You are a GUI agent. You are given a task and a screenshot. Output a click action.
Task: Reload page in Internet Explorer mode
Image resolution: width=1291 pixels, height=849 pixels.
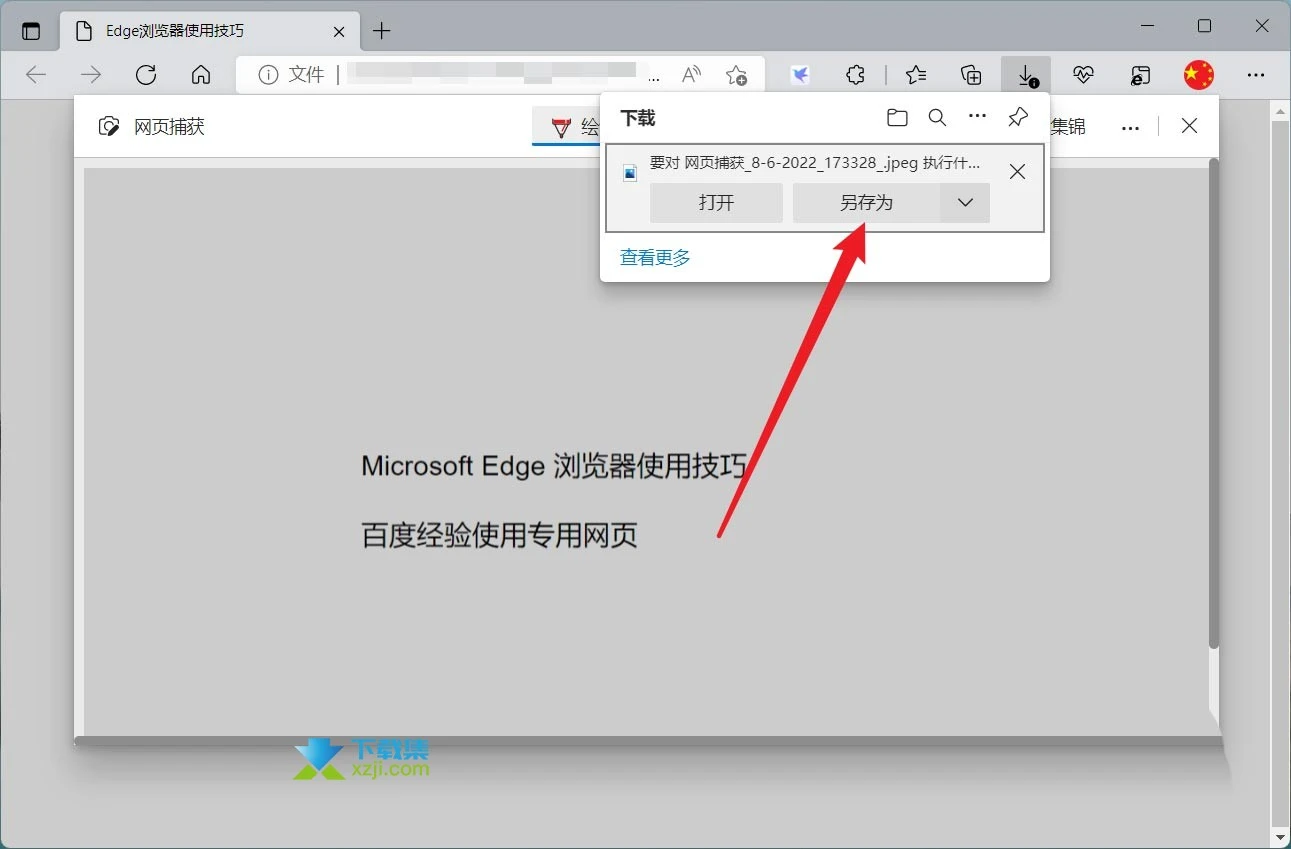(1139, 74)
